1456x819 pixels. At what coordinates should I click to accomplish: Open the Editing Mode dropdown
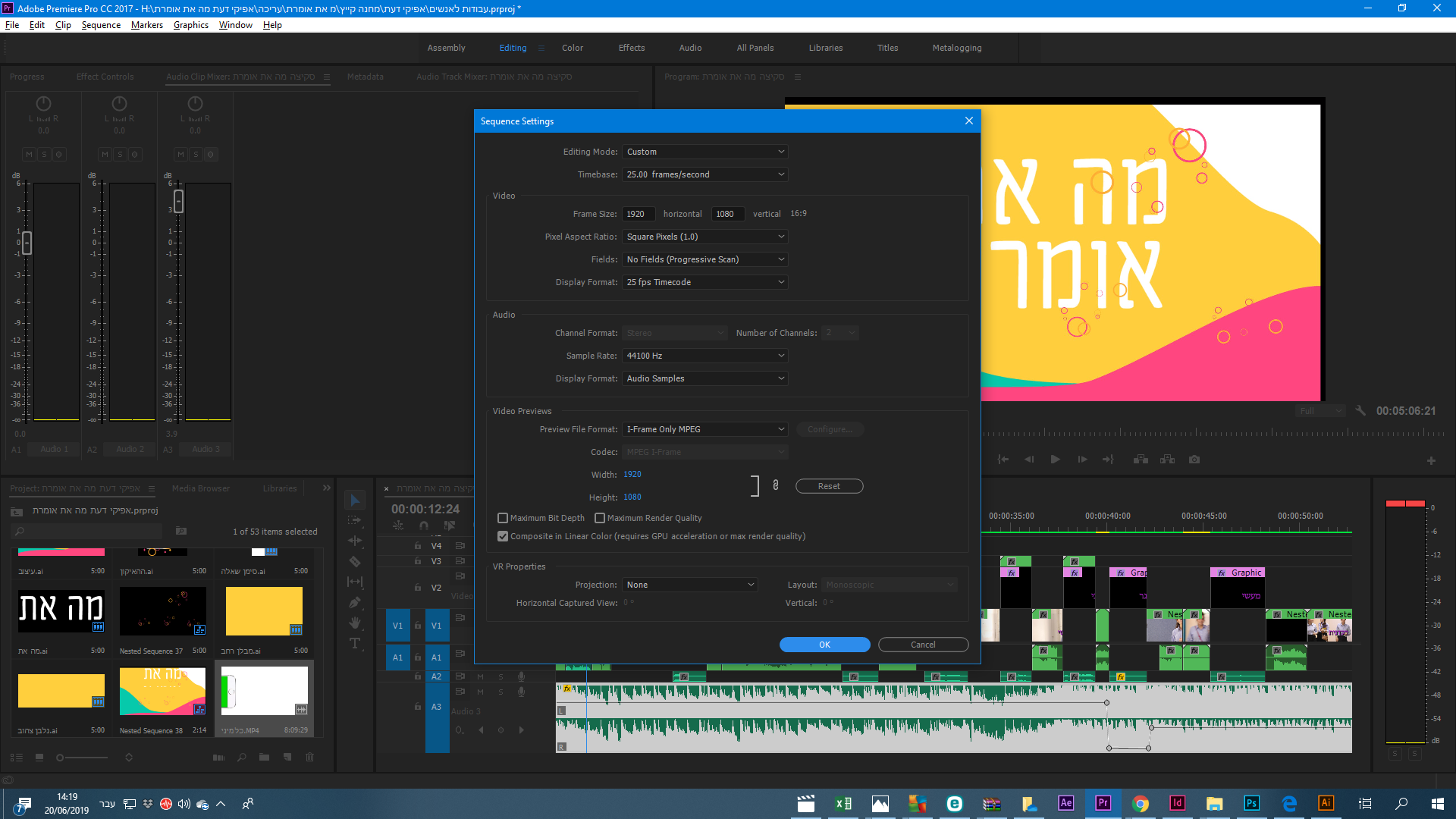(x=704, y=152)
